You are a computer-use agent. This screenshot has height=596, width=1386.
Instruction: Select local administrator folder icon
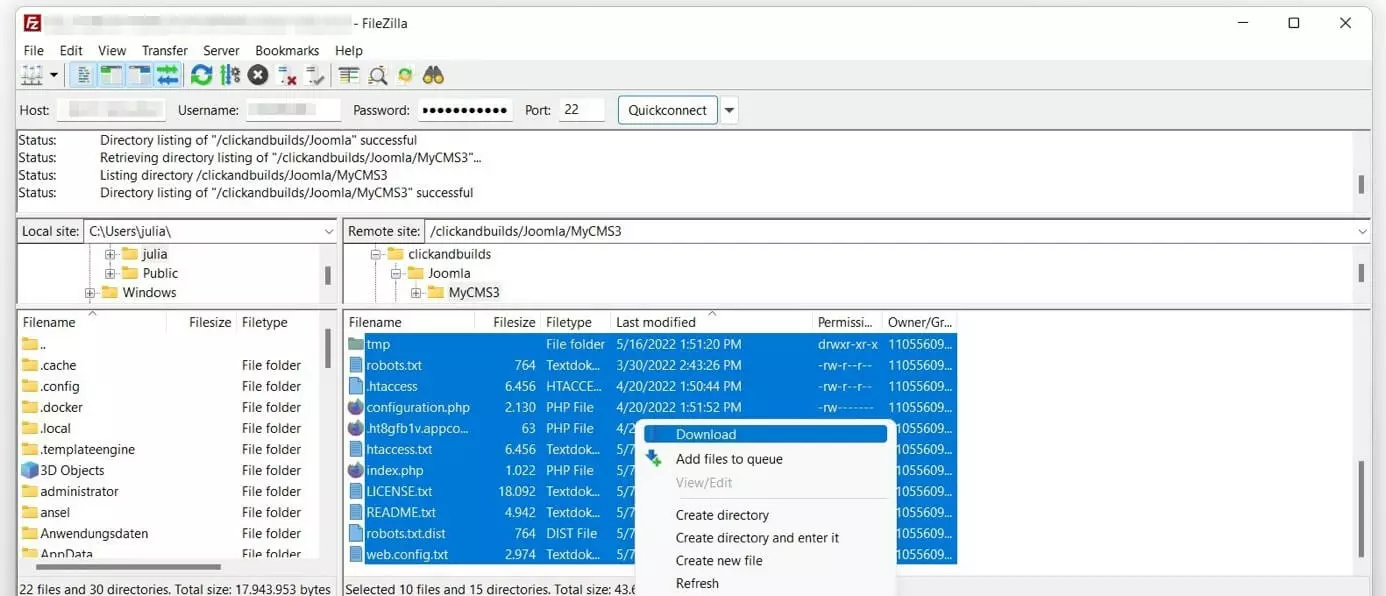point(30,491)
